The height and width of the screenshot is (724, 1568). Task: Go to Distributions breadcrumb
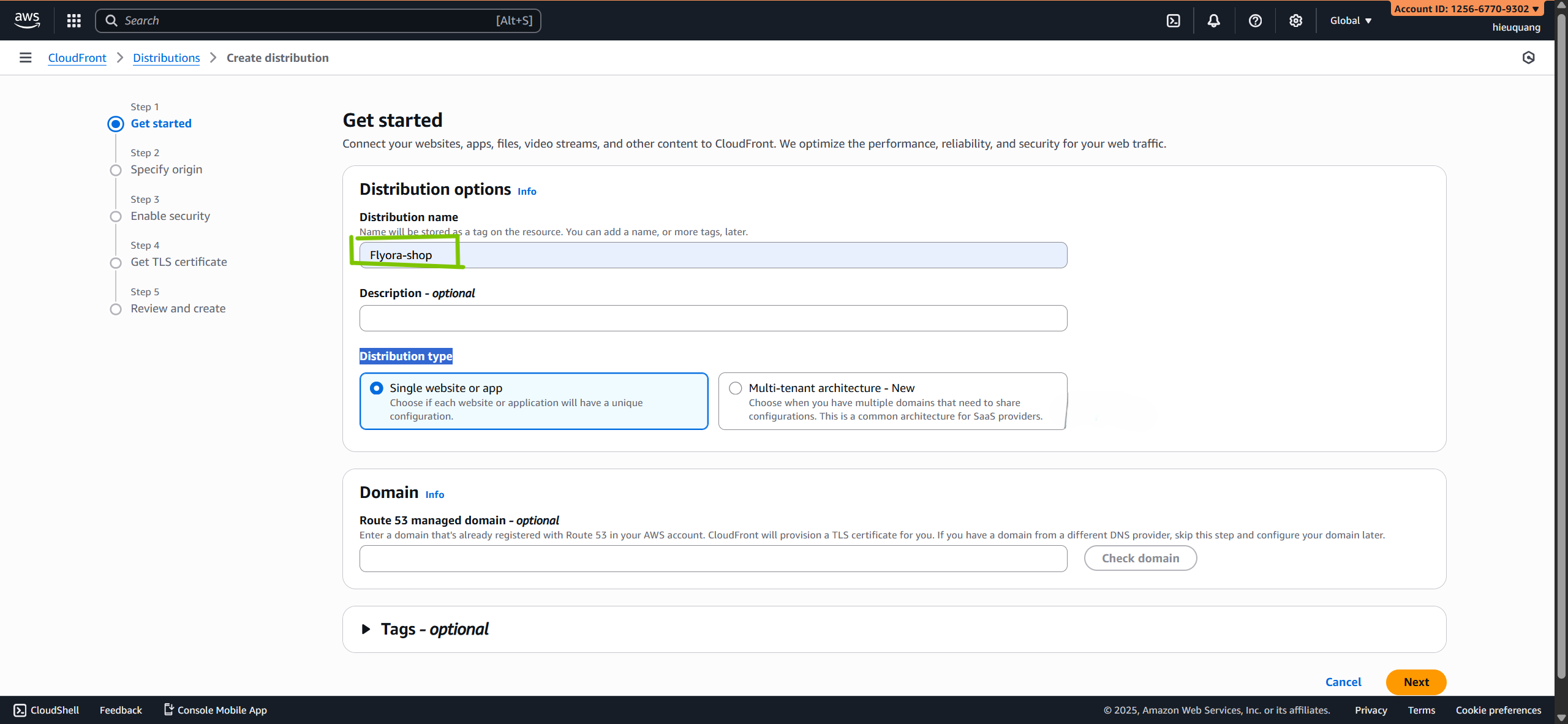[x=166, y=58]
